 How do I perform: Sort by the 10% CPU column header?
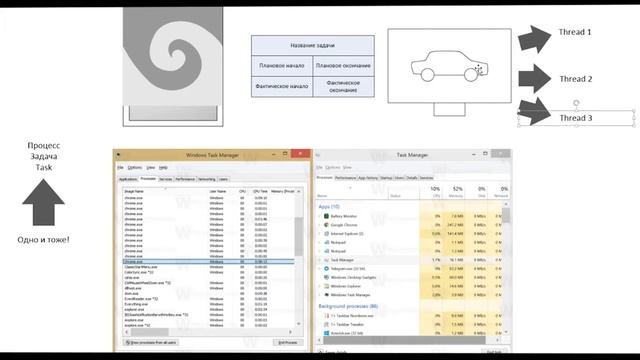(x=430, y=192)
